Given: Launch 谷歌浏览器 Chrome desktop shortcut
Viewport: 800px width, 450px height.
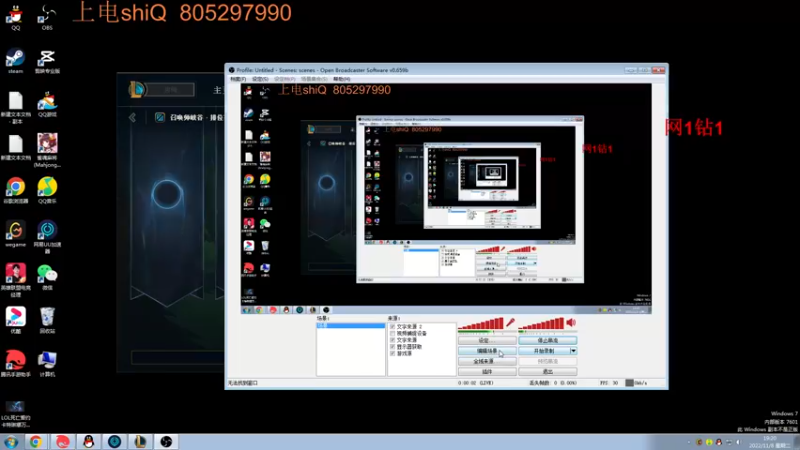Looking at the screenshot, I should [15, 191].
